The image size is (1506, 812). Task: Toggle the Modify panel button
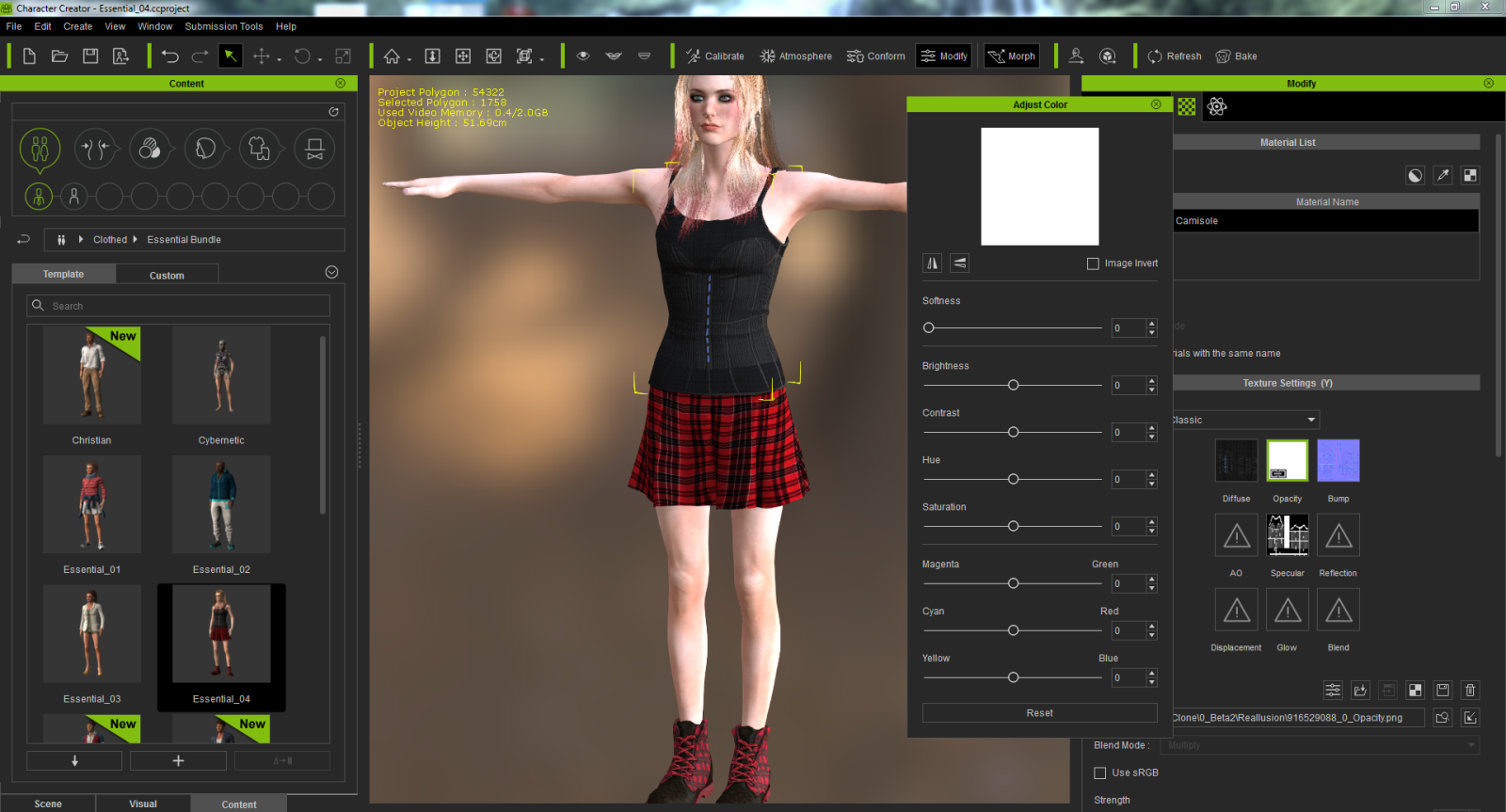pyautogui.click(x=944, y=56)
